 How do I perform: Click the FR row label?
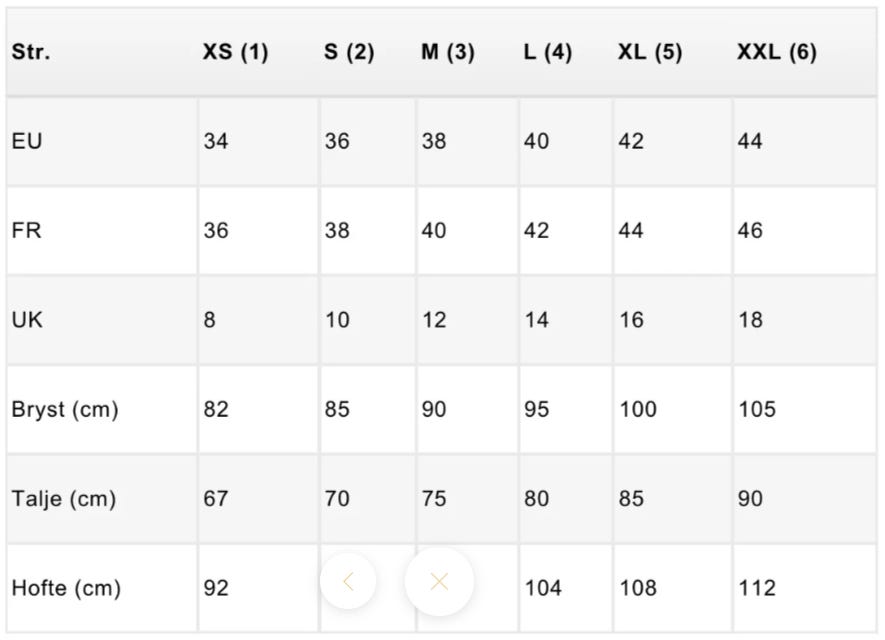[x=27, y=231]
